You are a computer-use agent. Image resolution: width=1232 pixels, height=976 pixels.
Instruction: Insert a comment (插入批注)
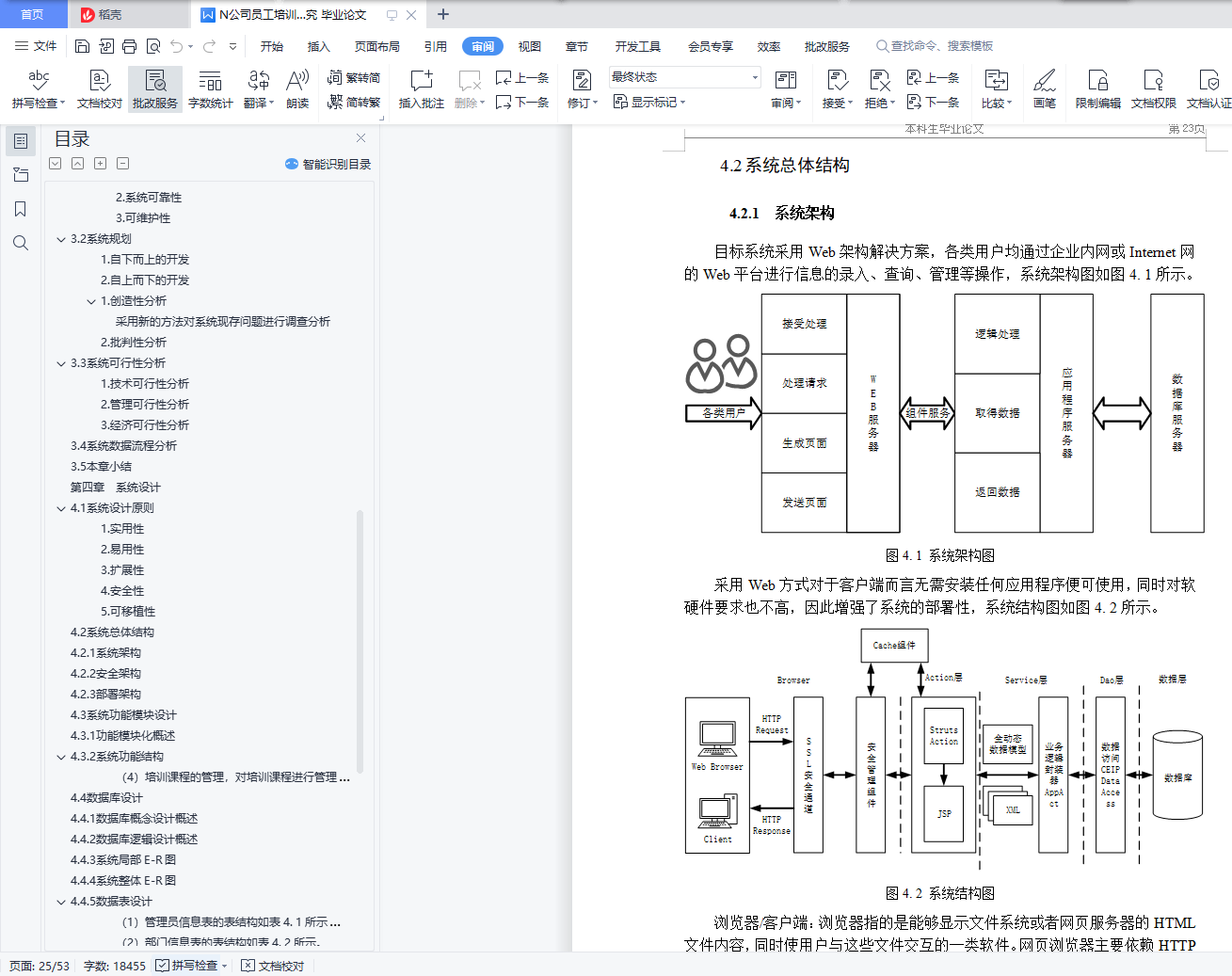click(x=421, y=89)
